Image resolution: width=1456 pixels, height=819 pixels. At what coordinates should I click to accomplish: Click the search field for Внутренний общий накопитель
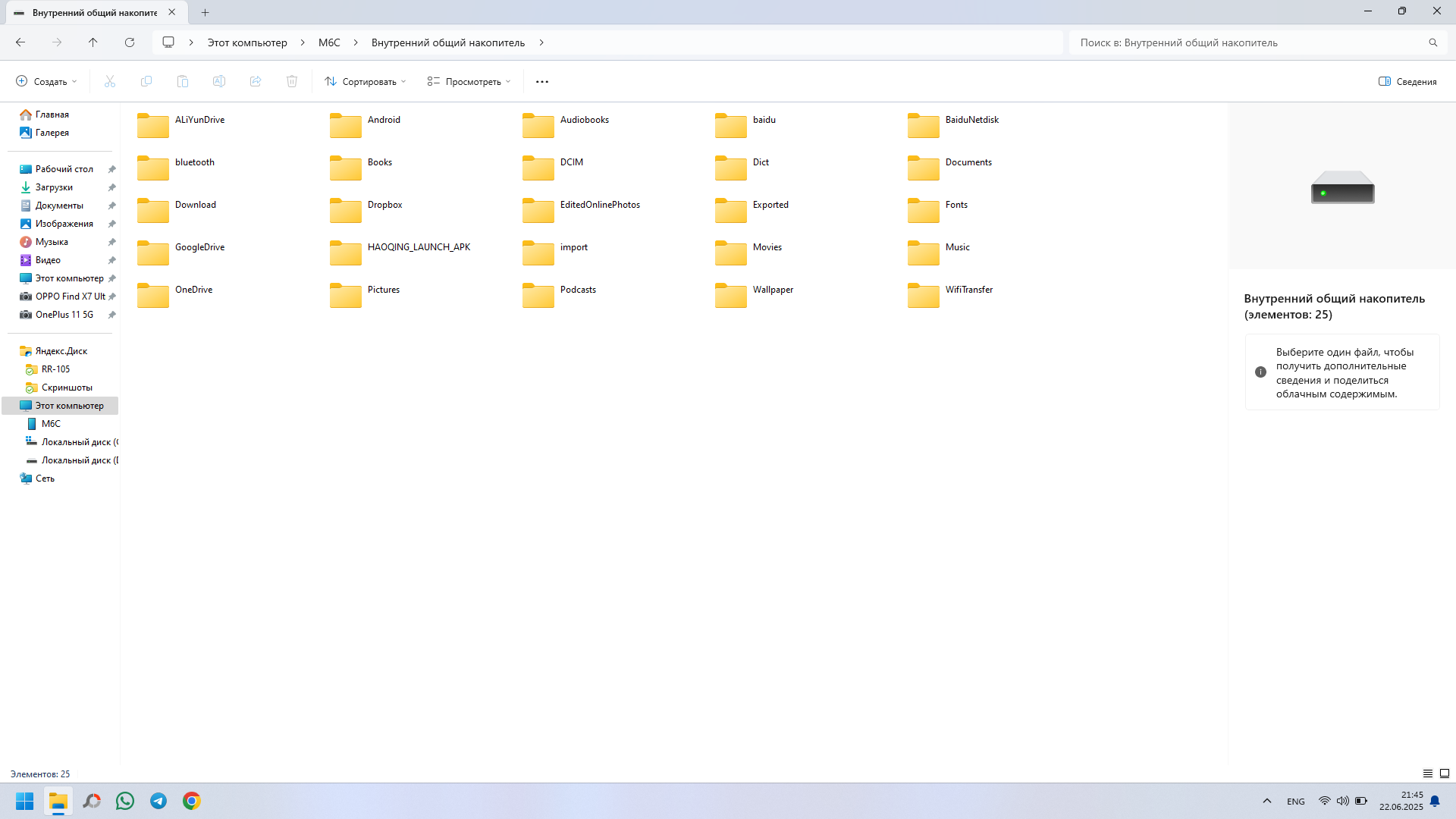click(1251, 42)
